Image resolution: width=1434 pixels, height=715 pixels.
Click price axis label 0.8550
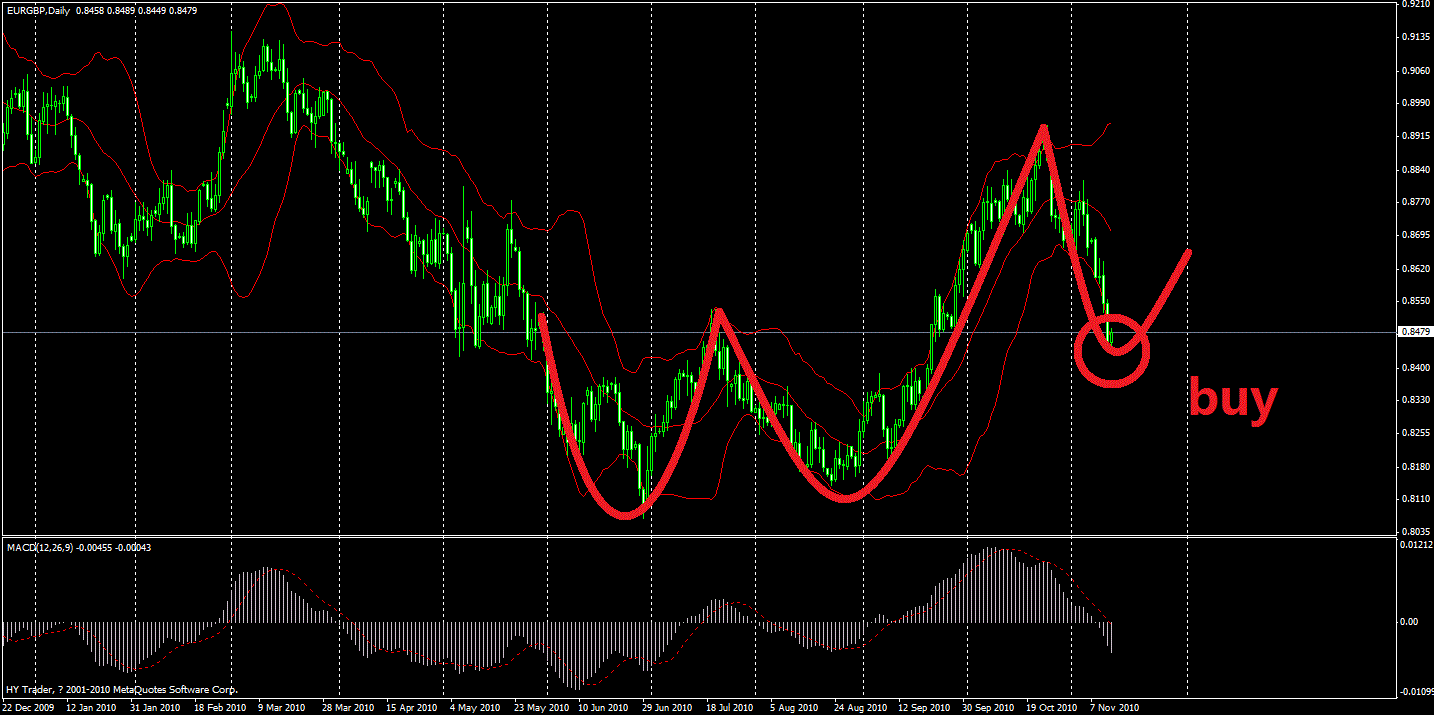[x=1415, y=301]
